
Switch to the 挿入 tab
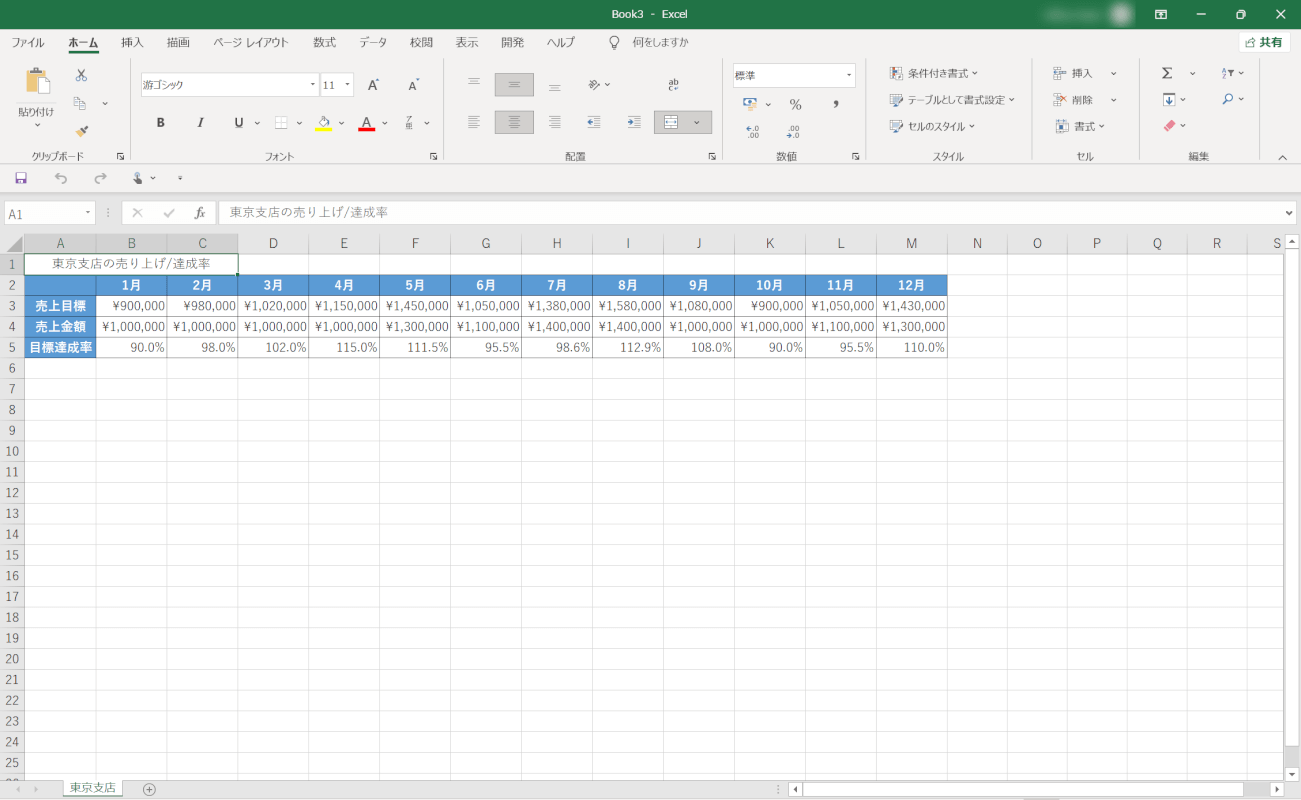pyautogui.click(x=132, y=43)
